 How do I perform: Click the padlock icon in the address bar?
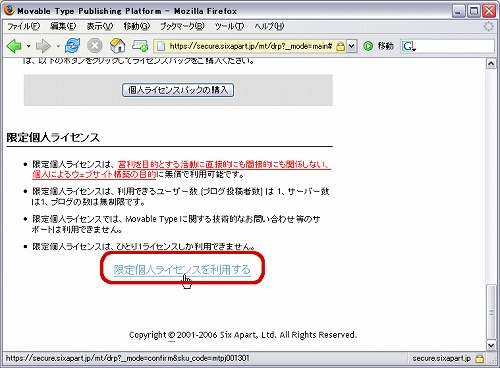[x=340, y=46]
